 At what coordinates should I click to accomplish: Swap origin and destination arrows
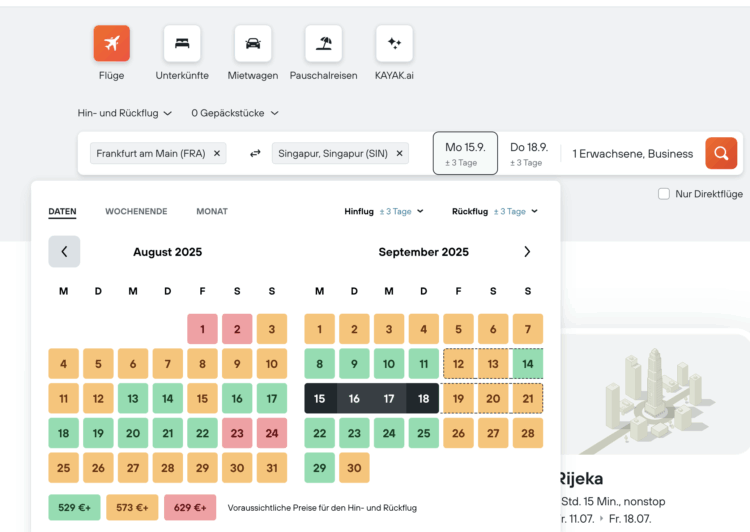tap(255, 153)
